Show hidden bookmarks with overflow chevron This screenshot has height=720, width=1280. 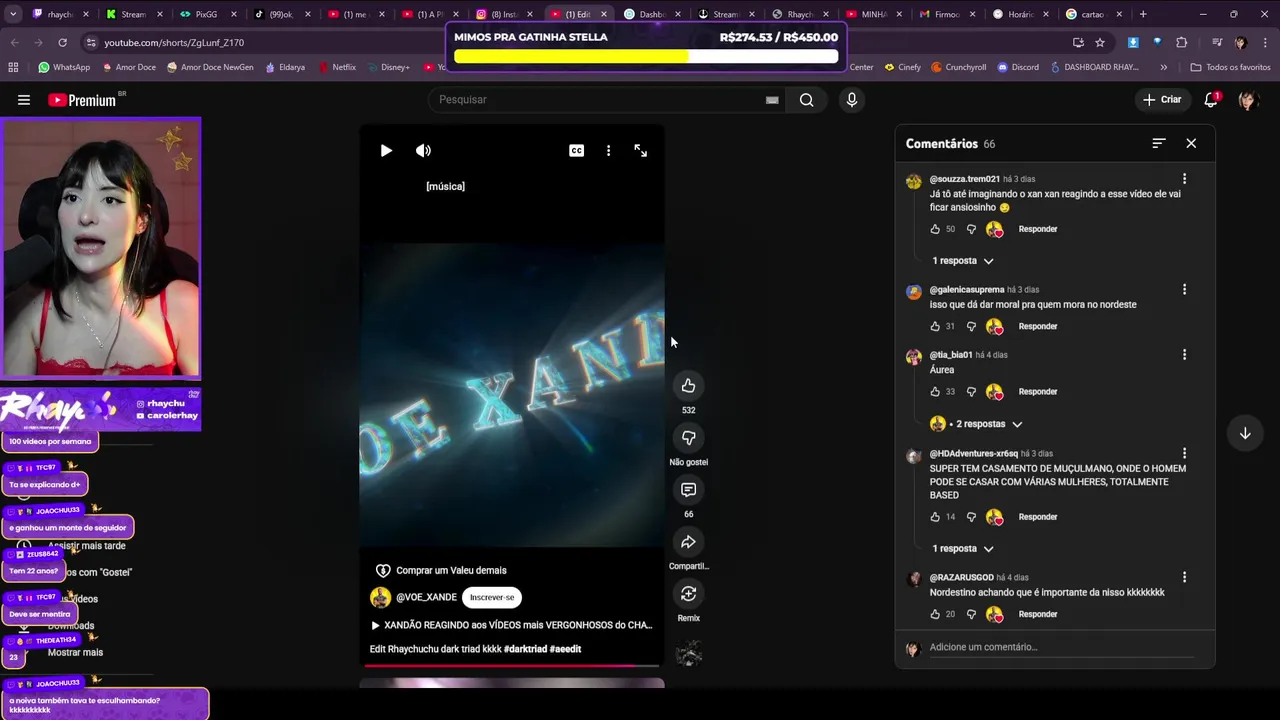[1163, 67]
